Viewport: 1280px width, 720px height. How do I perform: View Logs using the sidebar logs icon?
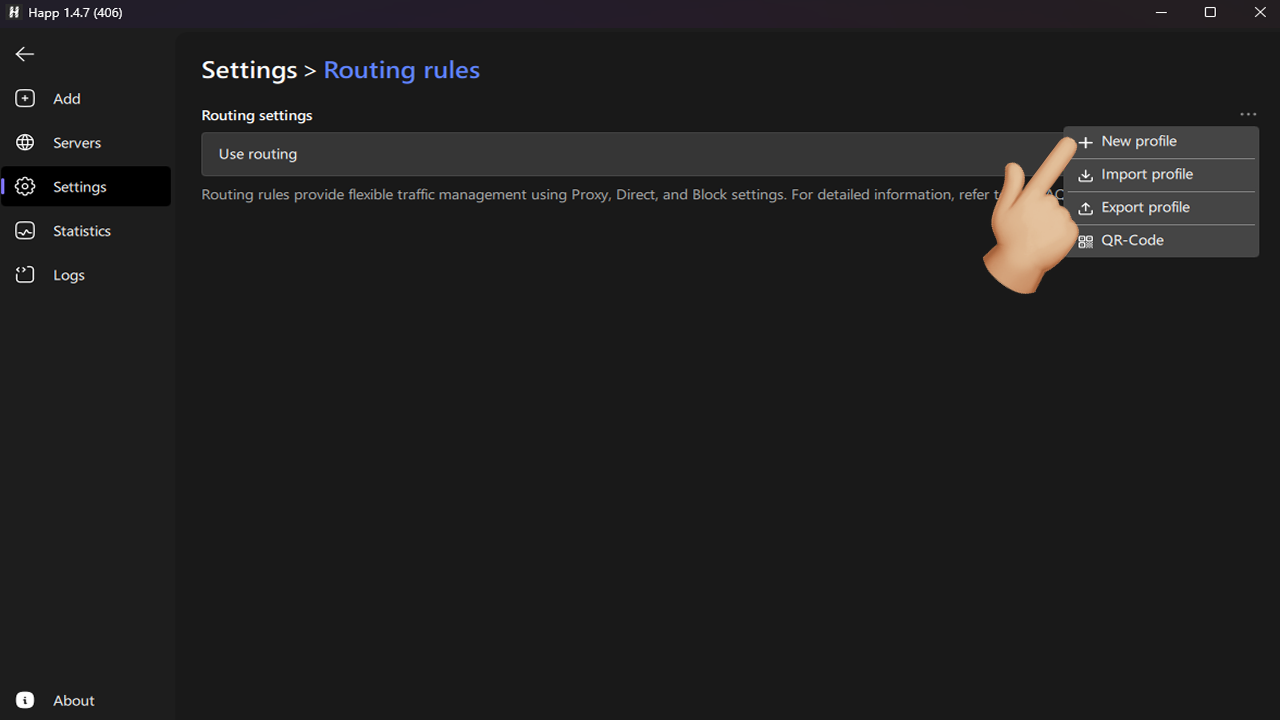click(x=24, y=274)
